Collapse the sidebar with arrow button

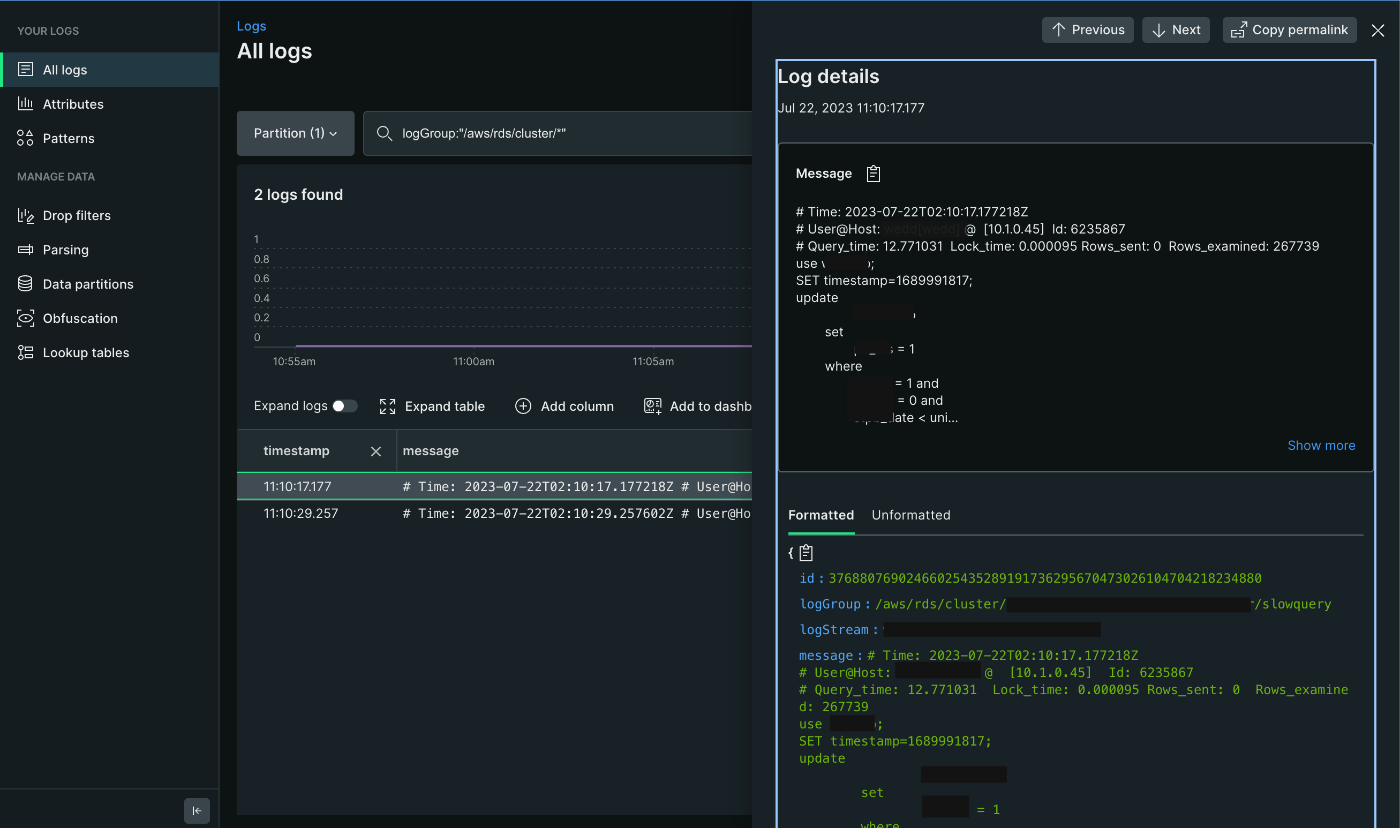click(197, 811)
